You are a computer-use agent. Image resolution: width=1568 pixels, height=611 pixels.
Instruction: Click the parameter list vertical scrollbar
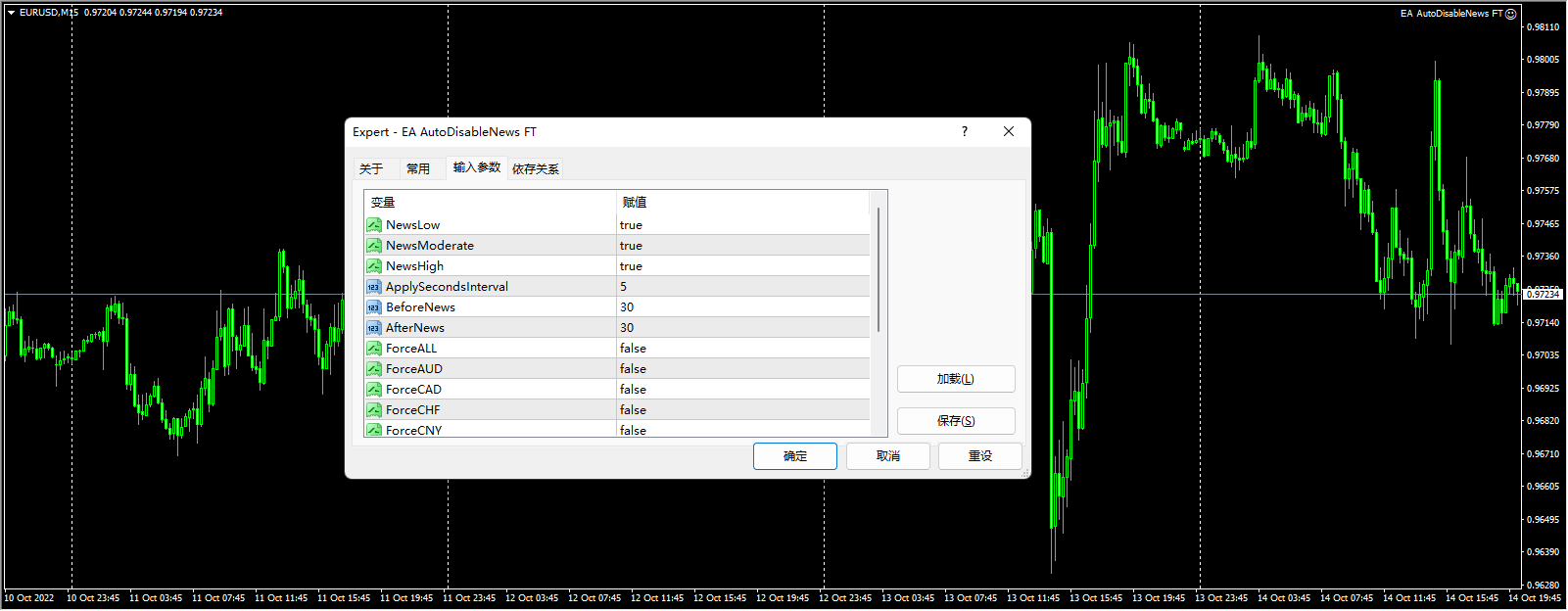[x=879, y=269]
